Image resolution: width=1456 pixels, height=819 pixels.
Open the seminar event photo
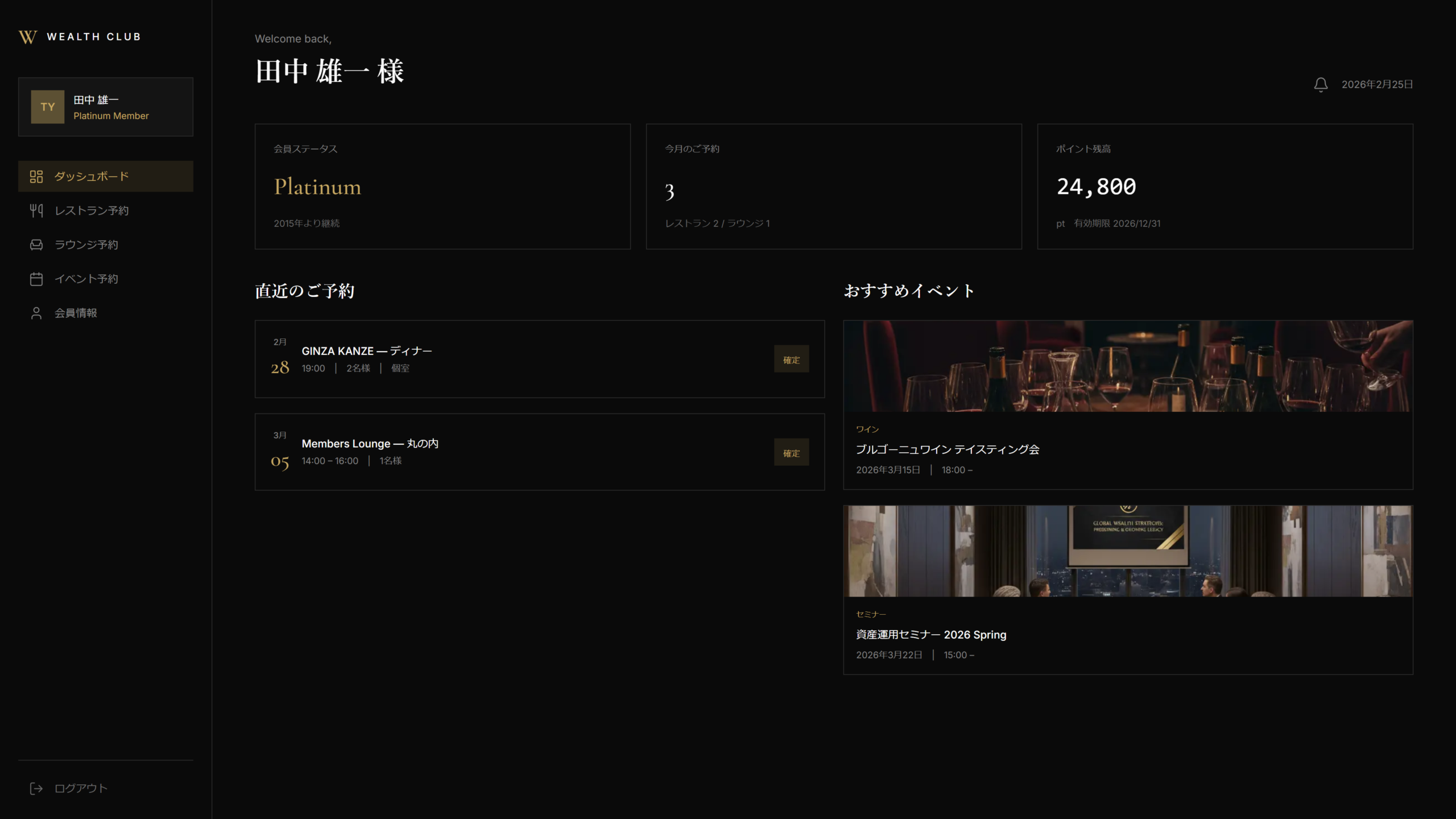(1128, 551)
